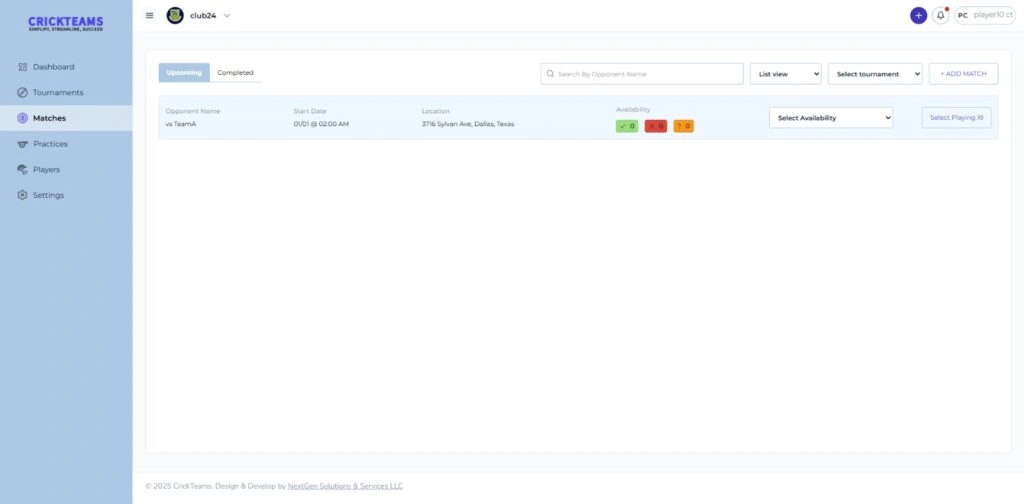Click the club24 team logo
This screenshot has height=504, width=1024.
(175, 15)
